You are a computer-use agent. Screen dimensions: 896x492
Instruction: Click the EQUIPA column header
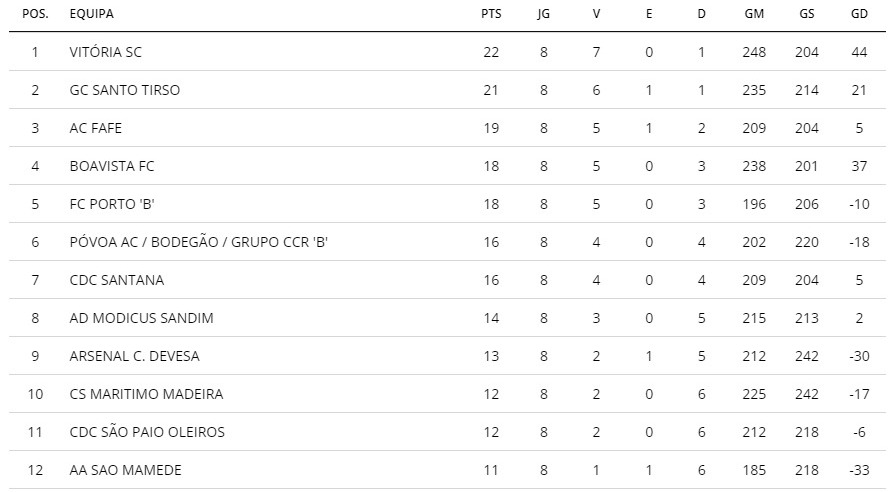(x=91, y=14)
